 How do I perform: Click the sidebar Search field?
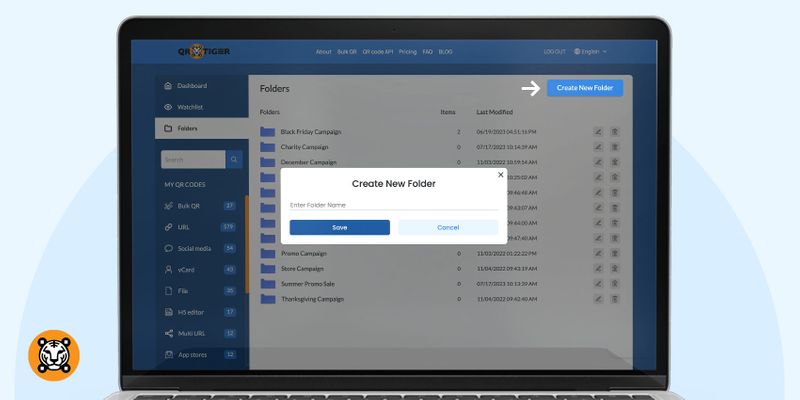click(x=193, y=160)
